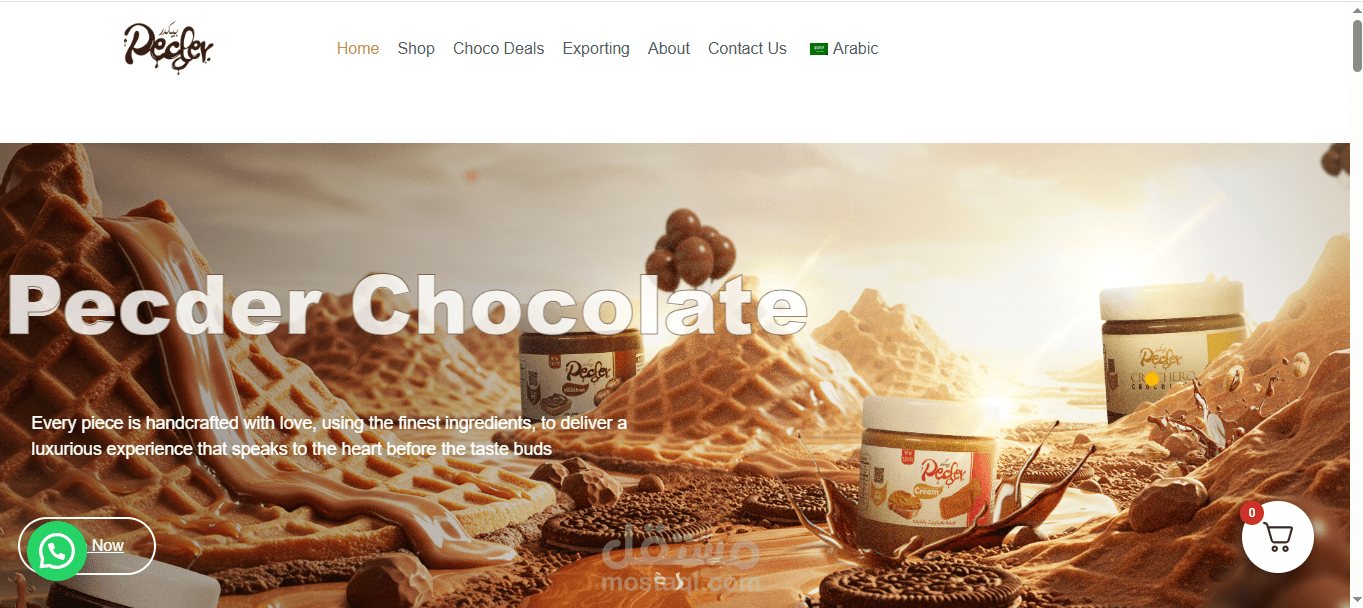Click the Pecder Cream jar in the banner
Viewport: 1363px width, 608px height.
coord(929,460)
